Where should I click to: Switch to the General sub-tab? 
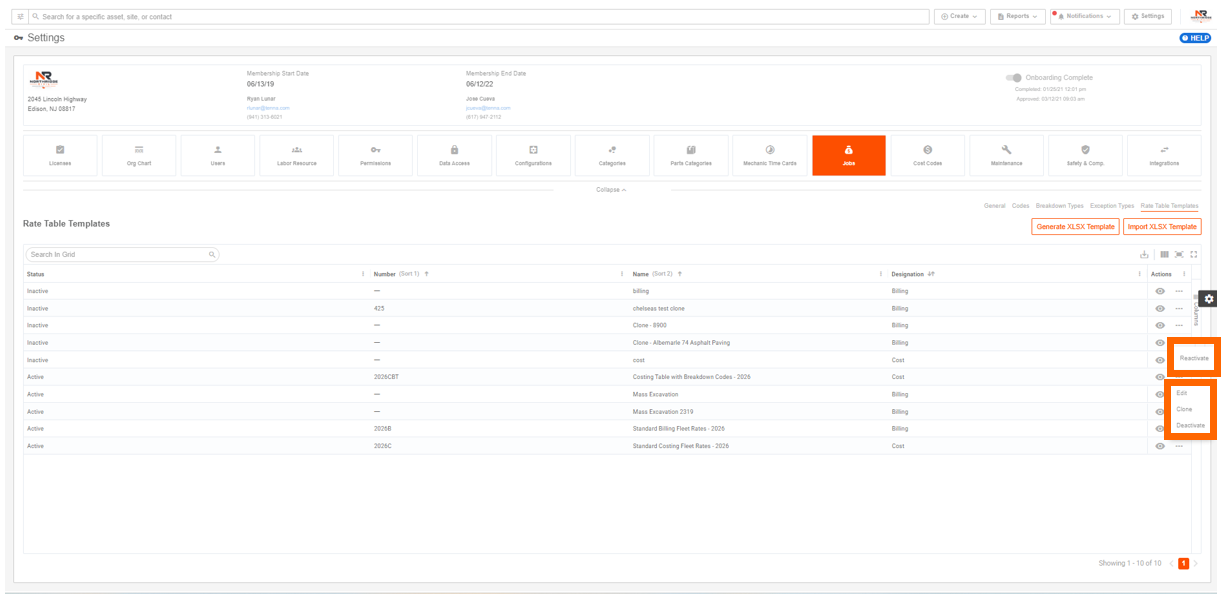pyautogui.click(x=994, y=206)
